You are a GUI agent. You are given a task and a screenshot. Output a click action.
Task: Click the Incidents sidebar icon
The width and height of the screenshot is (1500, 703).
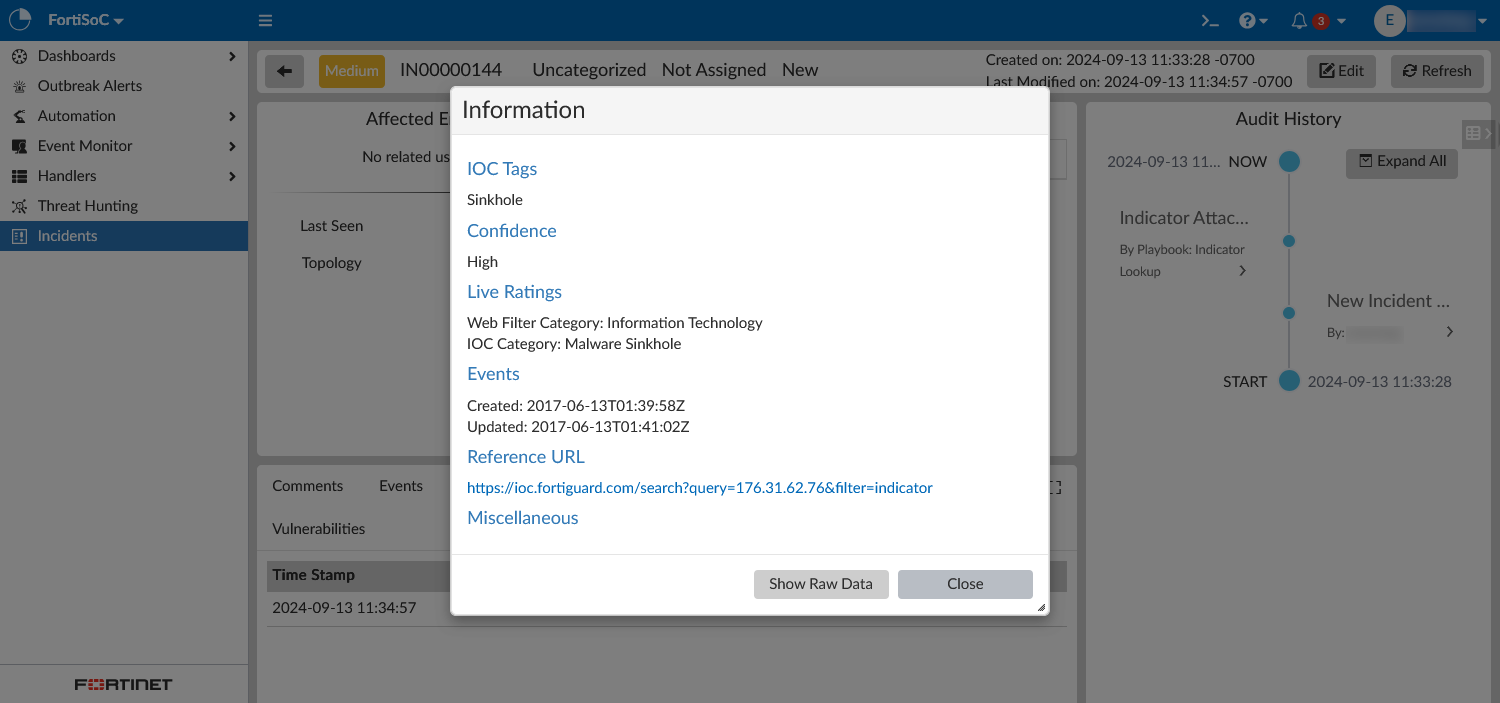[19, 236]
